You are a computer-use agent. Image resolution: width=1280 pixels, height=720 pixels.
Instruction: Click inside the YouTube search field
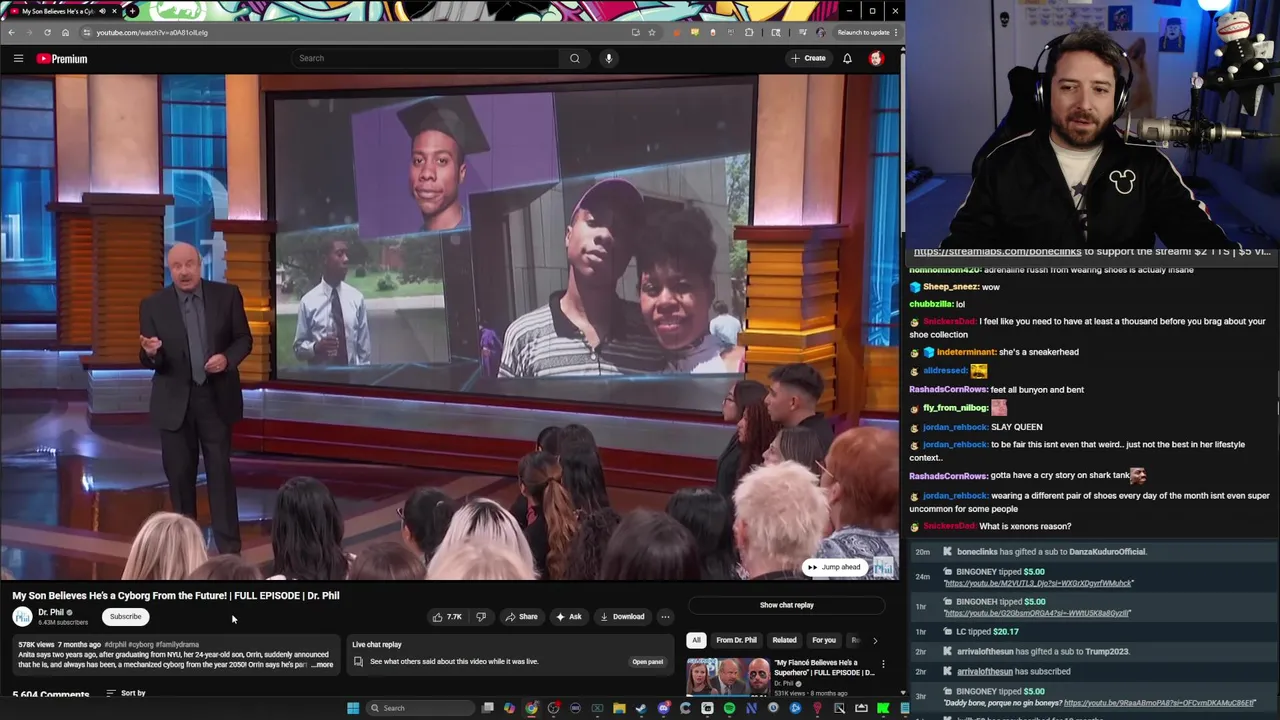(x=425, y=58)
